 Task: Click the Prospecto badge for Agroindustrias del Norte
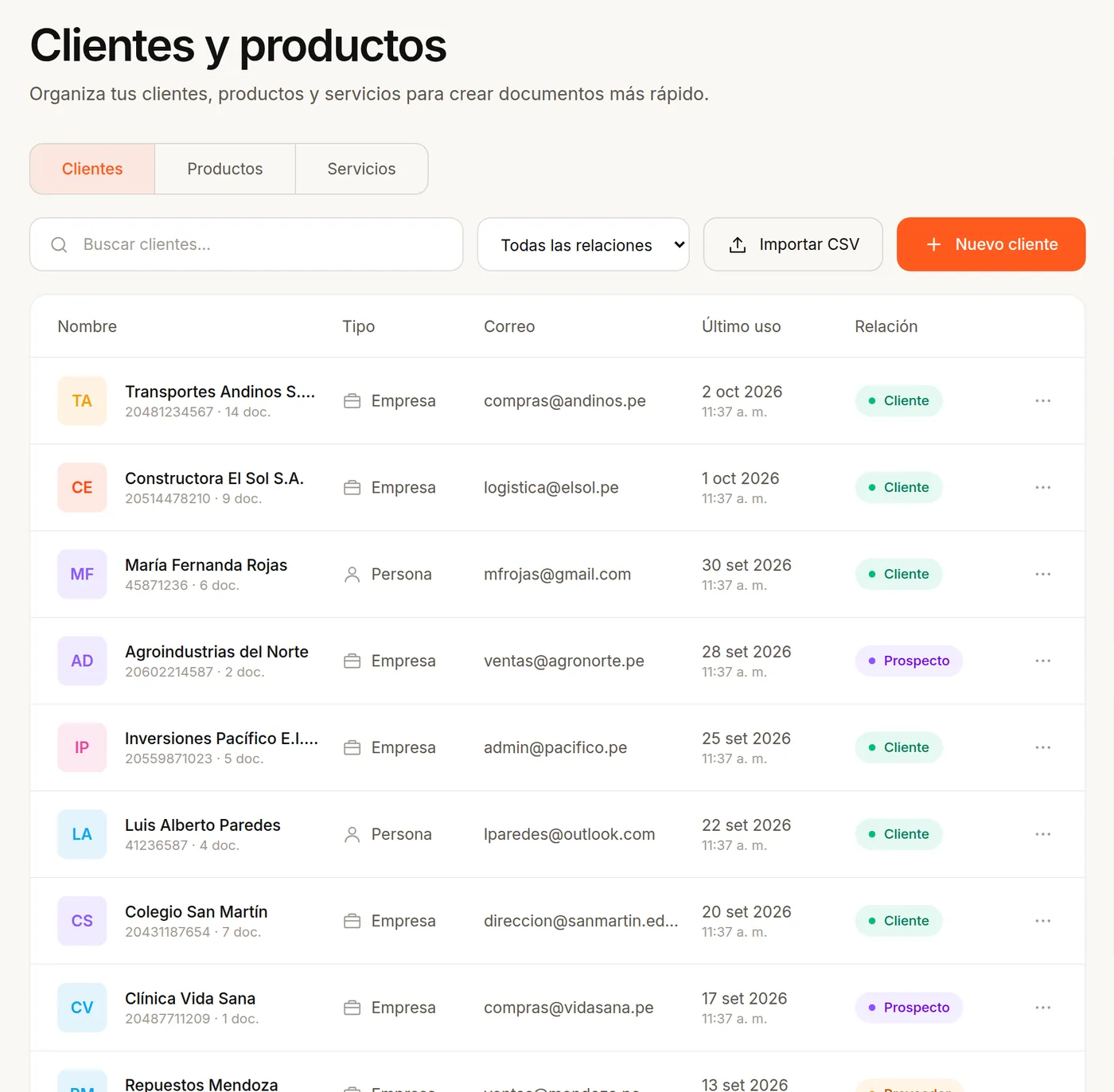click(x=909, y=661)
